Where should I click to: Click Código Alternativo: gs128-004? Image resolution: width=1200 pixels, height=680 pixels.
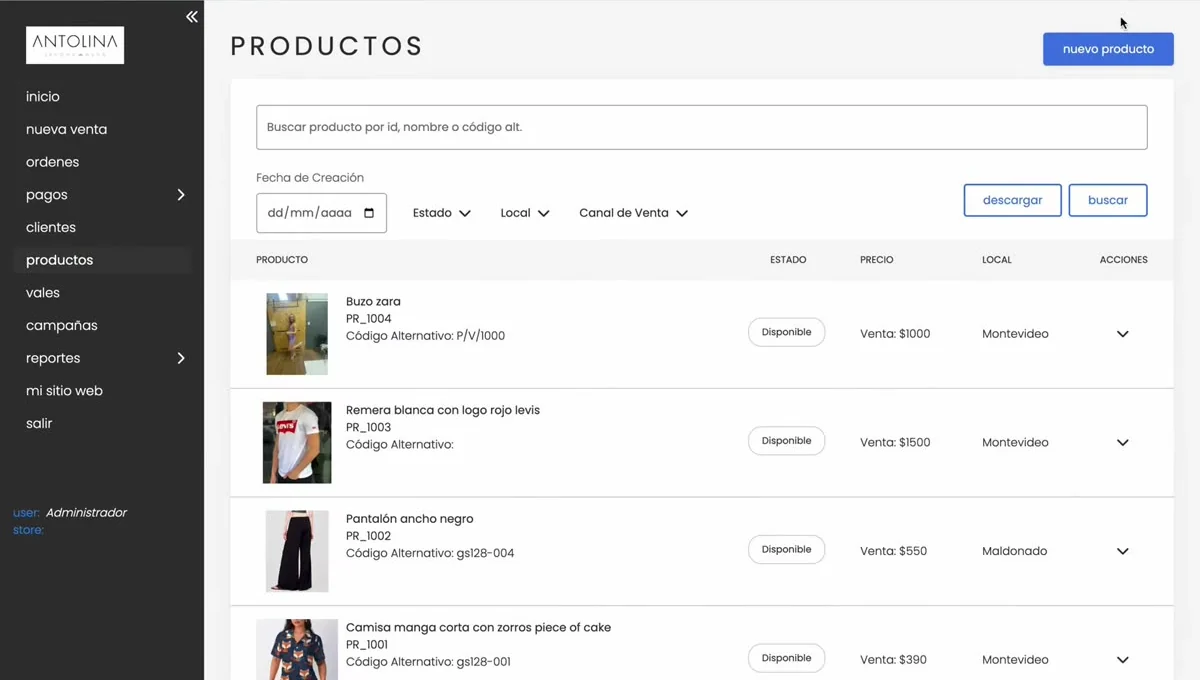coord(430,553)
